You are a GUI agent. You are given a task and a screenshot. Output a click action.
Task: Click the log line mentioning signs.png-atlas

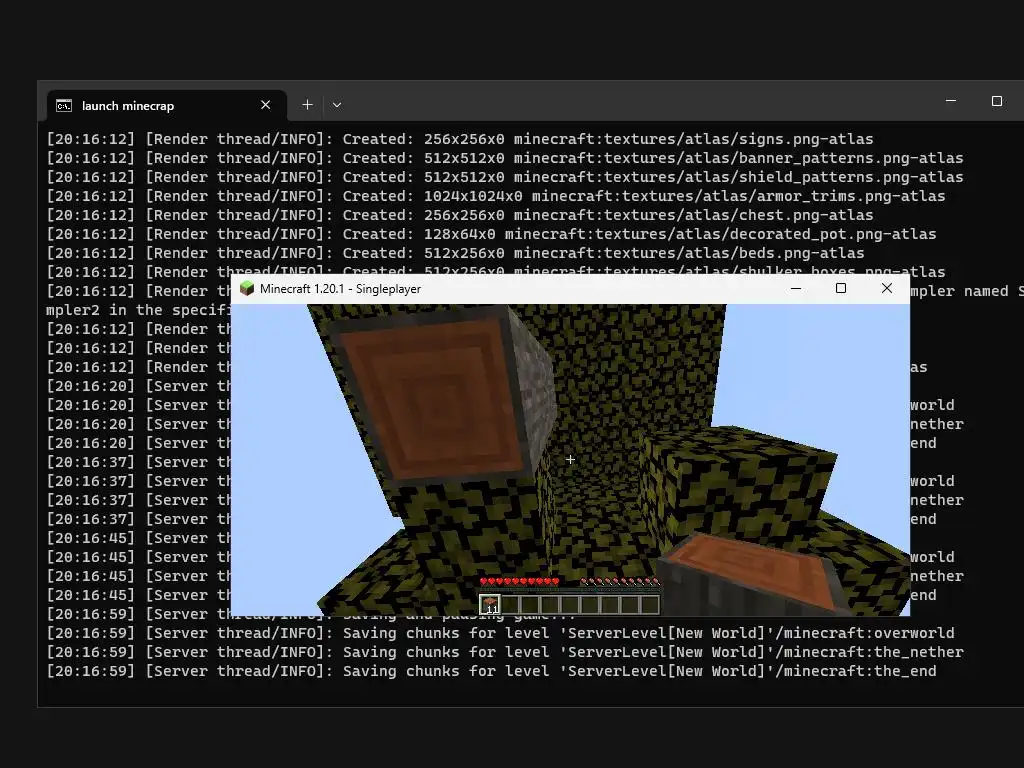point(460,139)
